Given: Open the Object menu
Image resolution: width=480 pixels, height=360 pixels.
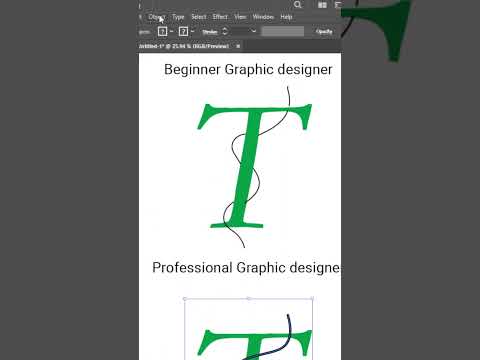Looking at the screenshot, I should (x=156, y=17).
